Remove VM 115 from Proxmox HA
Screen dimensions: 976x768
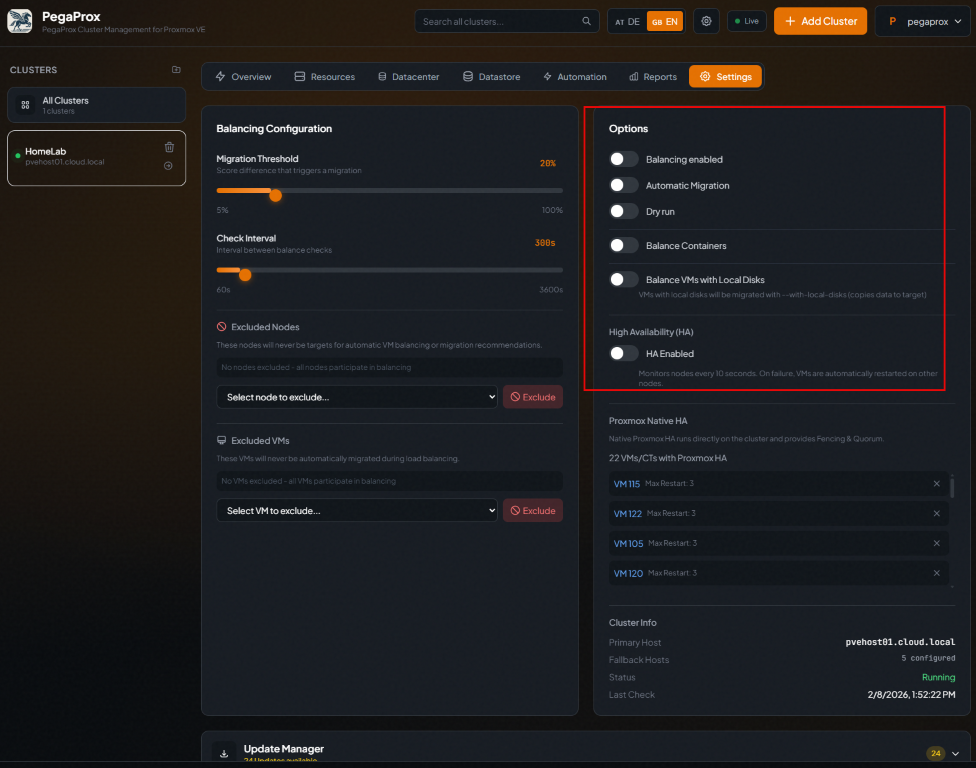(937, 484)
